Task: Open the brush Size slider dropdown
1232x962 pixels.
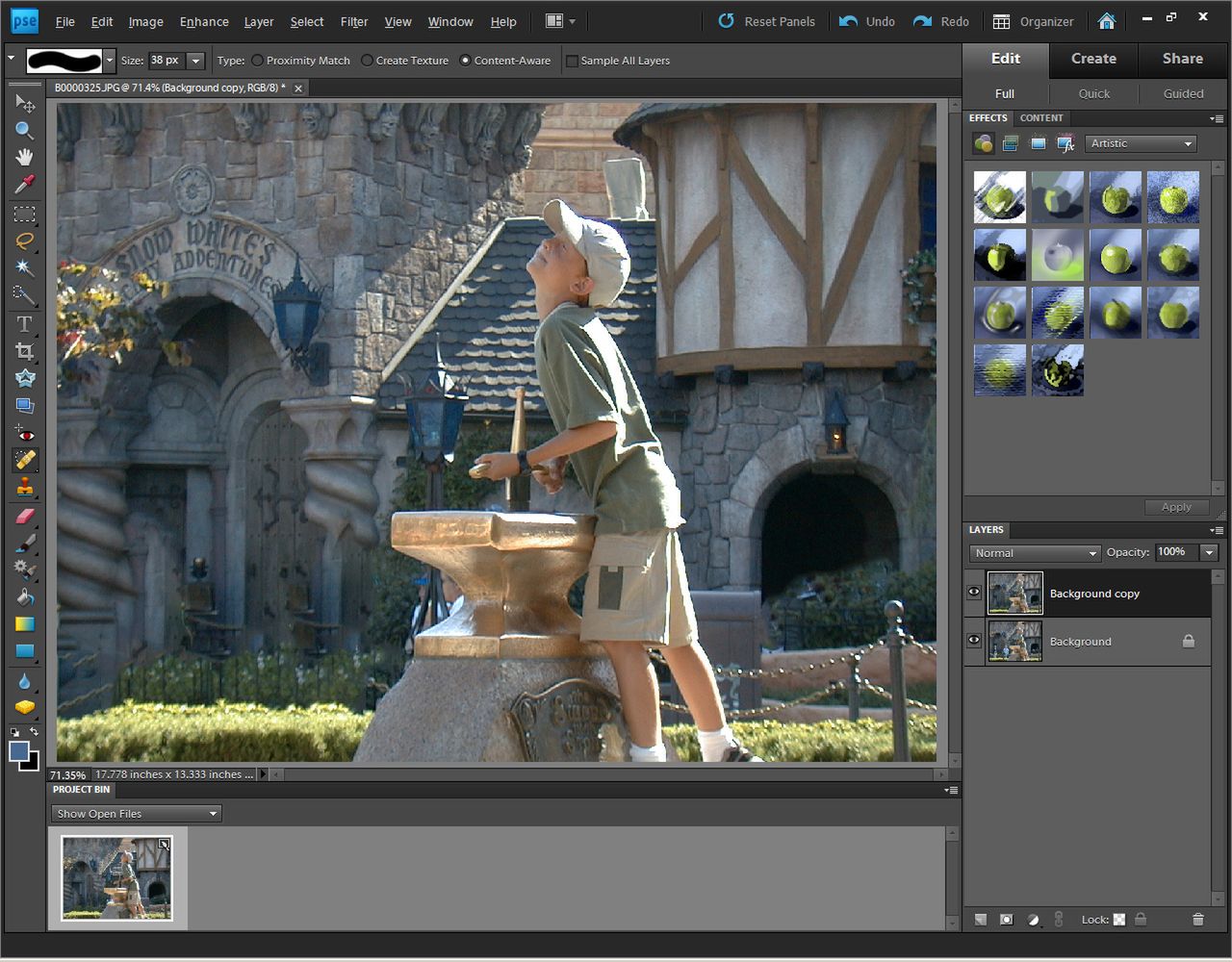Action: (x=195, y=61)
